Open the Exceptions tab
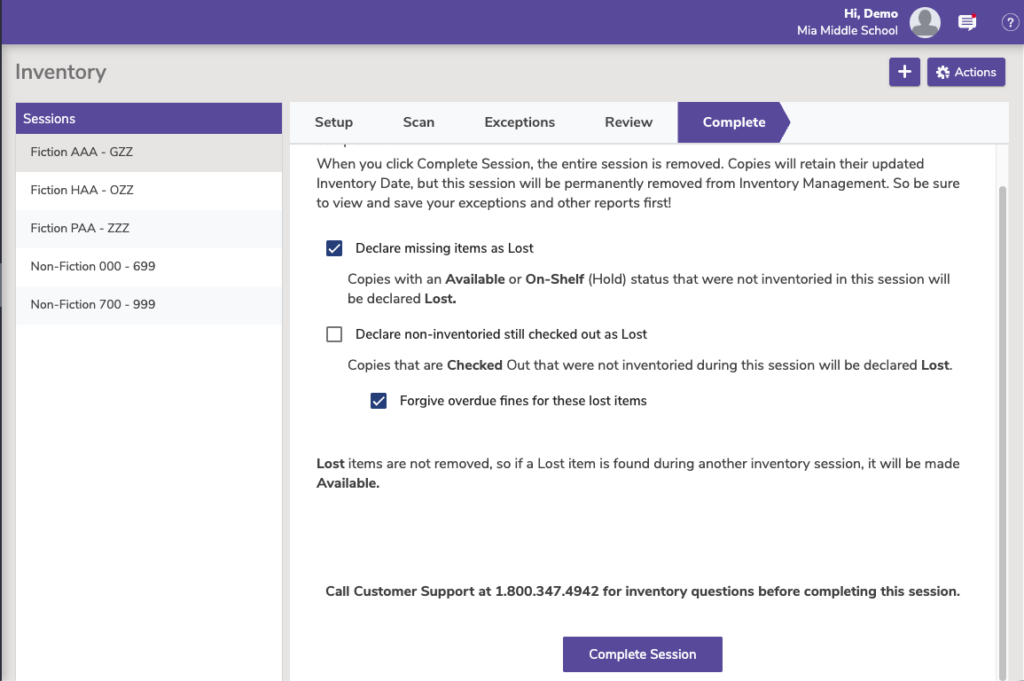Screen dimensions: 1024x681 (519, 122)
